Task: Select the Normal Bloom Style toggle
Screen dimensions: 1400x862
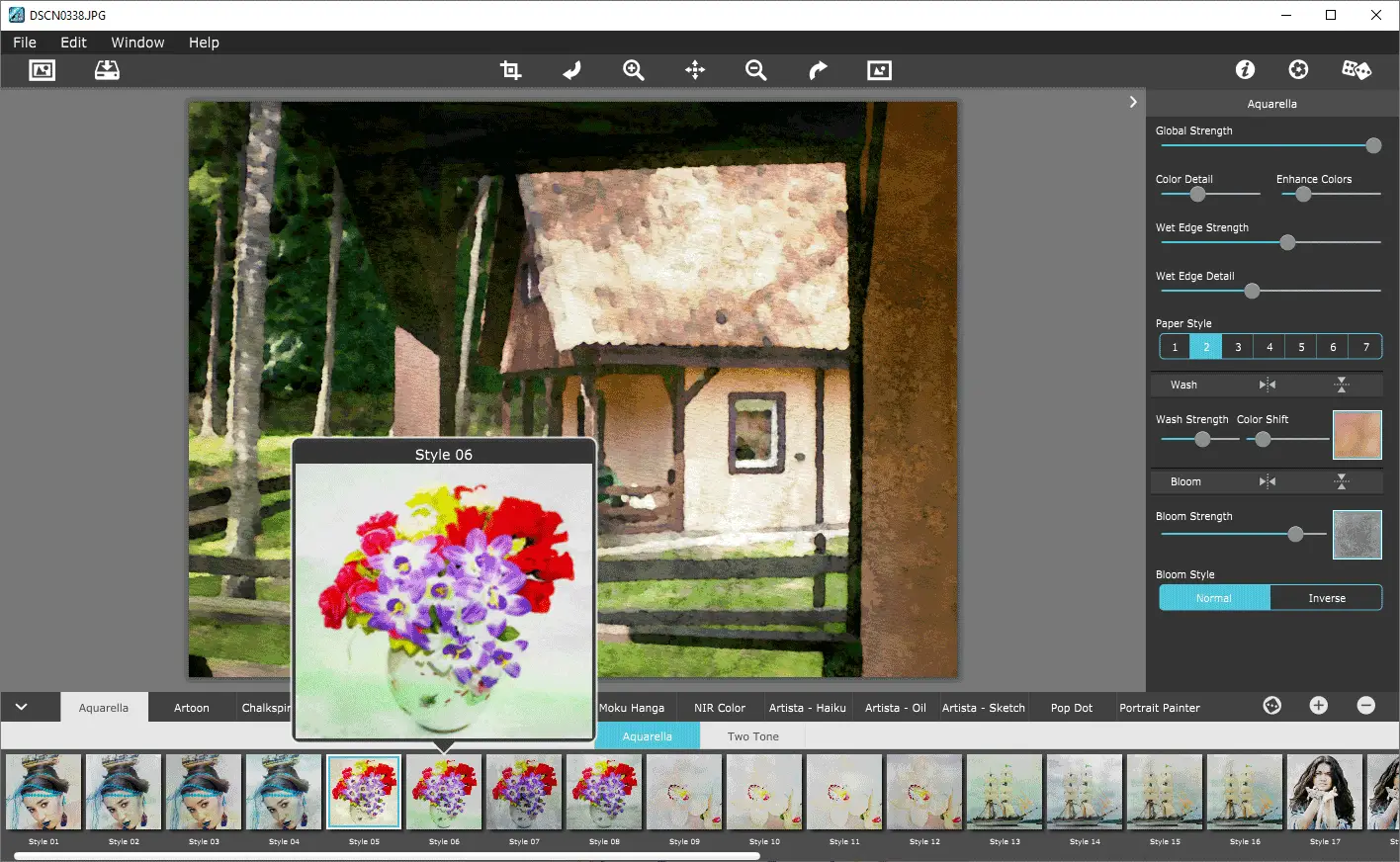Action: tap(1214, 597)
